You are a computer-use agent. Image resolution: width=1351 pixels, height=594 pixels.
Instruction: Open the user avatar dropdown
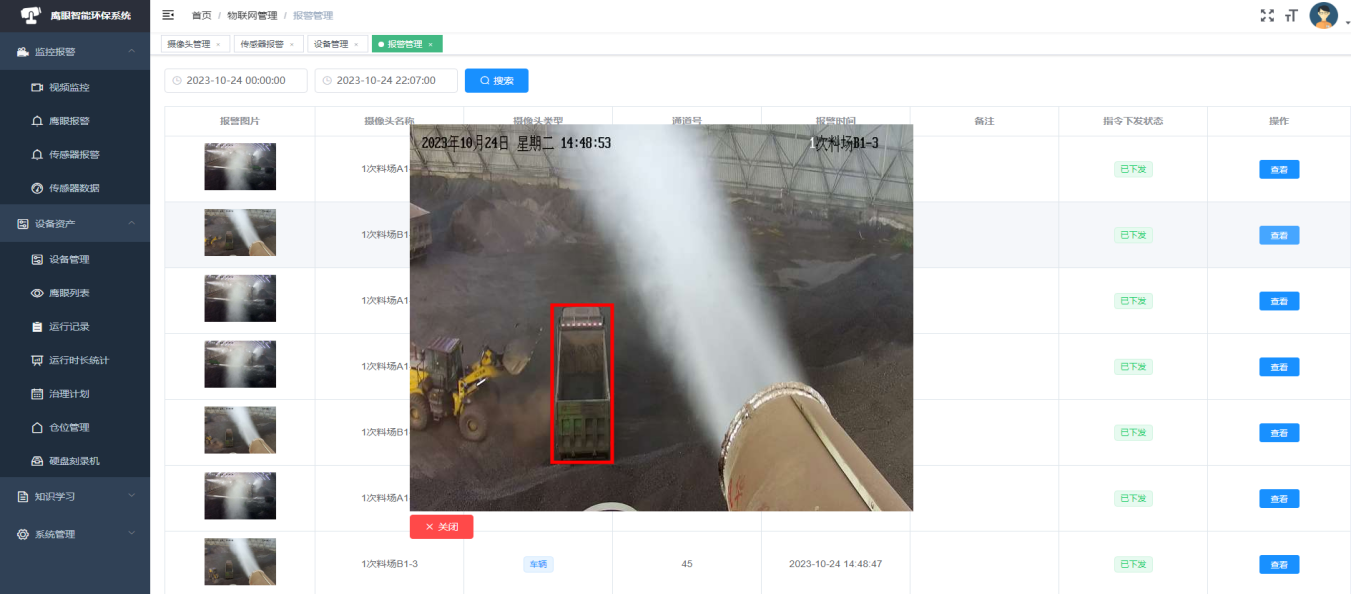pyautogui.click(x=1325, y=16)
